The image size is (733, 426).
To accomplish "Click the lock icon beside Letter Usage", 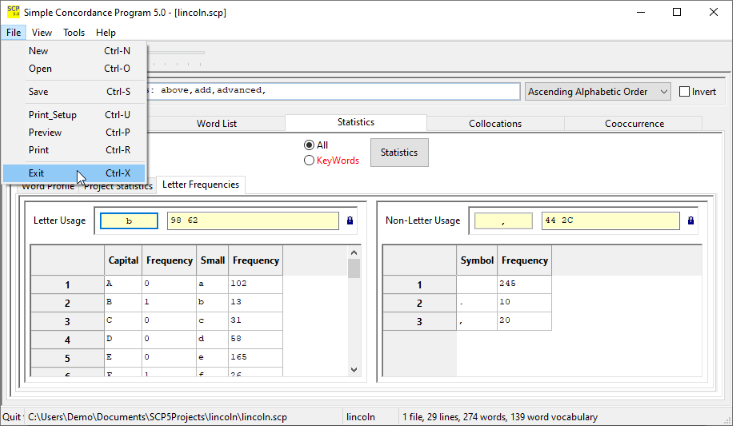I will [350, 221].
